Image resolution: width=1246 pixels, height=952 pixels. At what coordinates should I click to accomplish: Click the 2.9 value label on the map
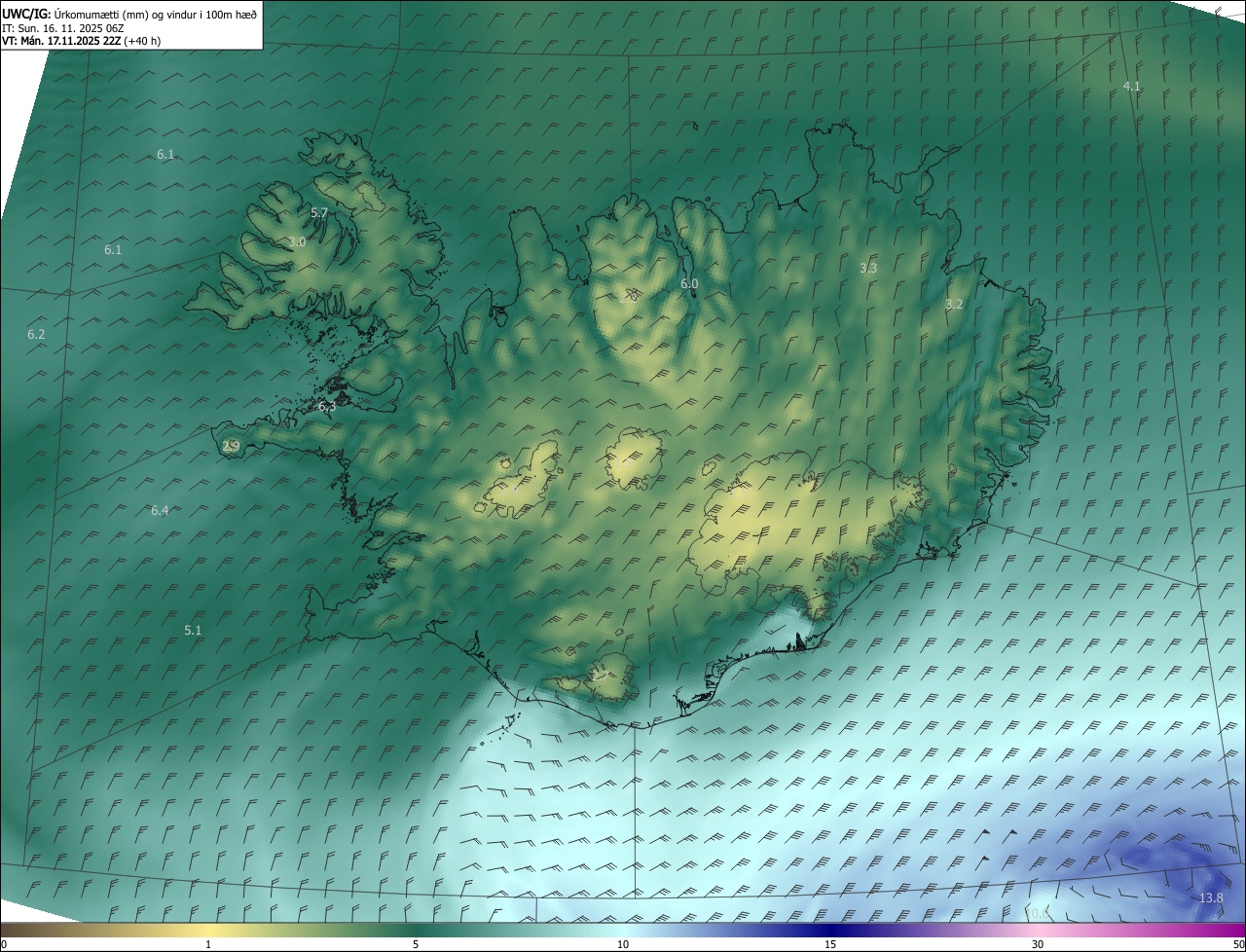pyautogui.click(x=231, y=447)
